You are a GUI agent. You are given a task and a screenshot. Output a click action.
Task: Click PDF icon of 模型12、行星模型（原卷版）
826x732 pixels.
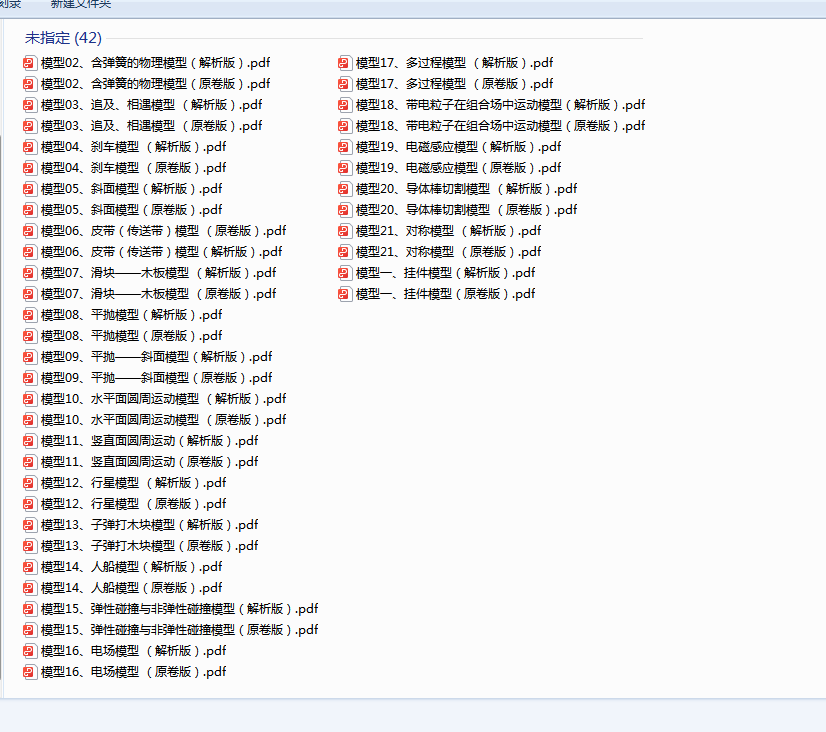[x=30, y=504]
